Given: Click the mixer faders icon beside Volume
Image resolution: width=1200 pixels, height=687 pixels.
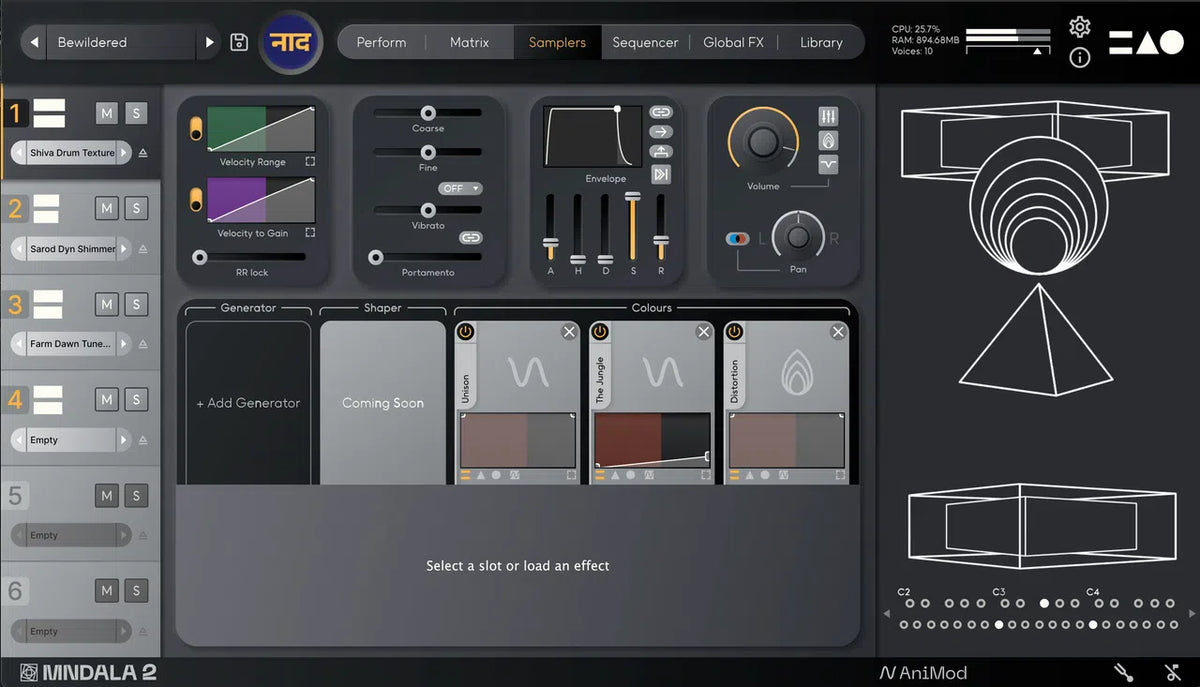Looking at the screenshot, I should (828, 117).
